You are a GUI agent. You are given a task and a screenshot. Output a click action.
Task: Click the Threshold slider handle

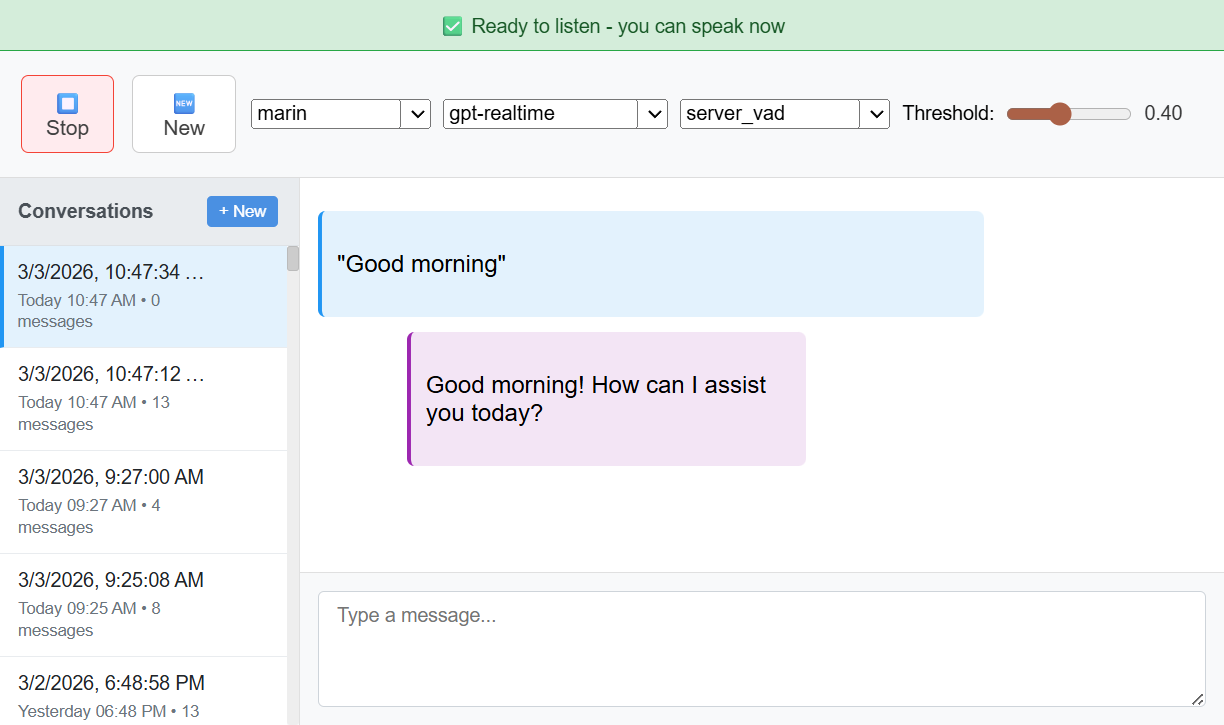click(x=1060, y=114)
